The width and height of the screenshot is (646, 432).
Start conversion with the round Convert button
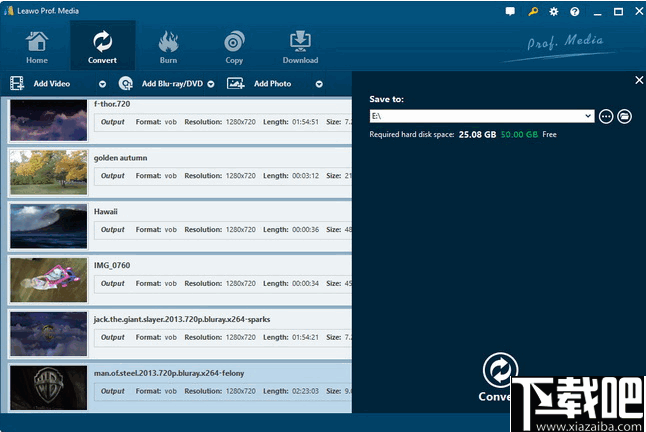[500, 370]
